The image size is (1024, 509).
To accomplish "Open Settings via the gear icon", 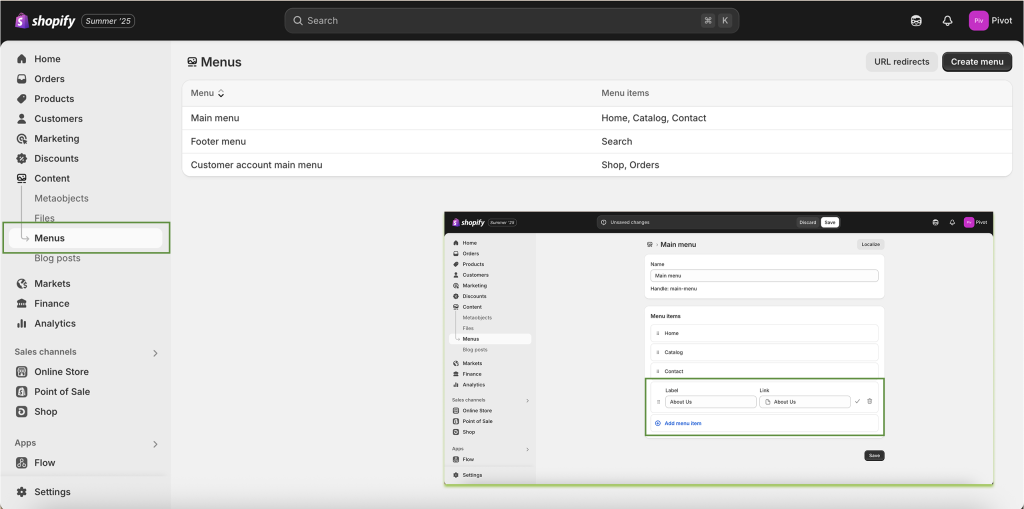I will [x=22, y=492].
